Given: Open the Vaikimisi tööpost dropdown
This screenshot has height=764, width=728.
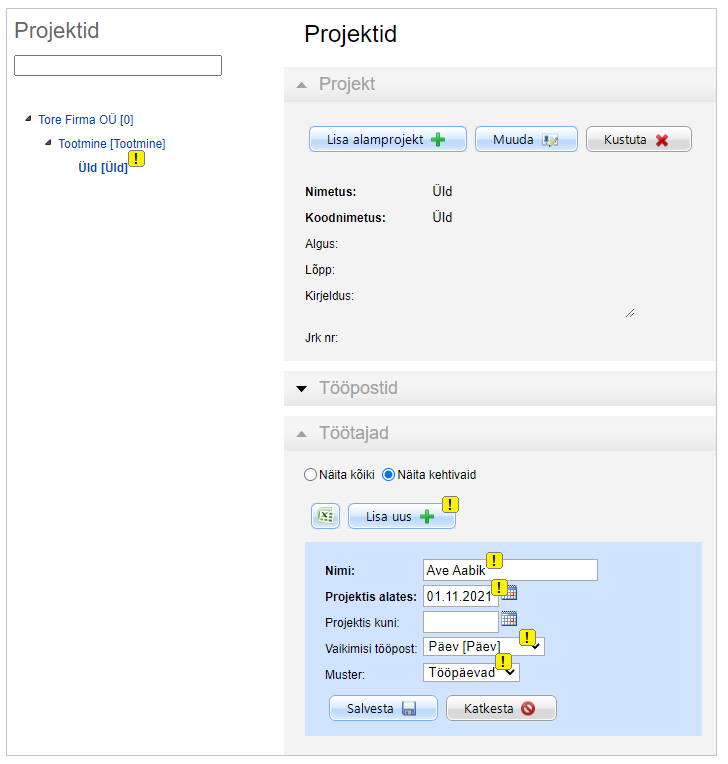Looking at the screenshot, I should (484, 647).
